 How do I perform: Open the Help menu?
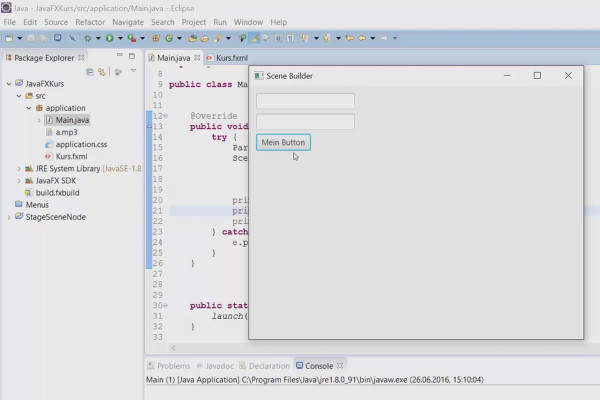point(279,22)
